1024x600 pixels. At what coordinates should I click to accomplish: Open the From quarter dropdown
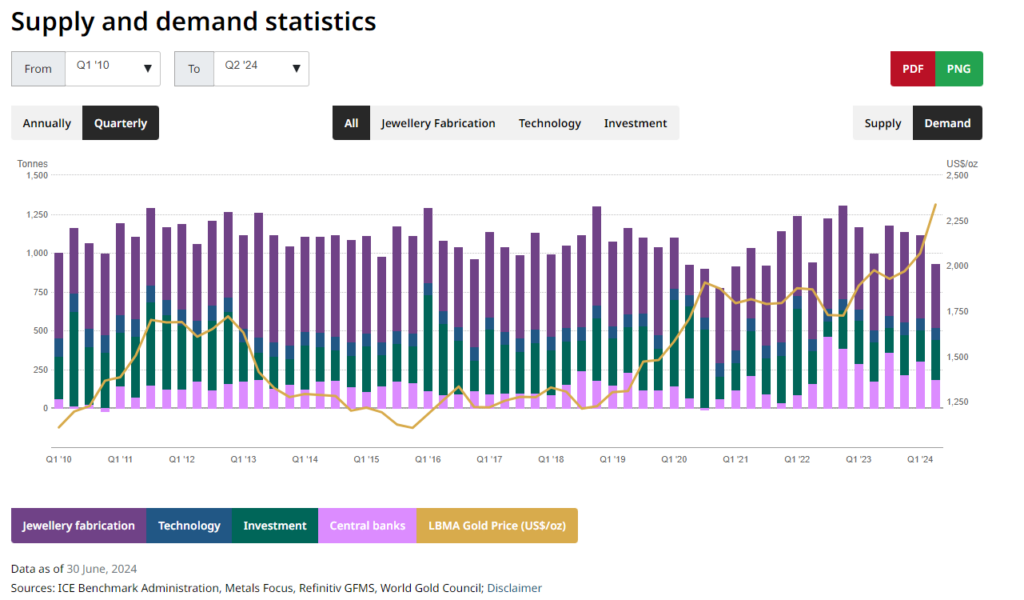pyautogui.click(x=112, y=68)
